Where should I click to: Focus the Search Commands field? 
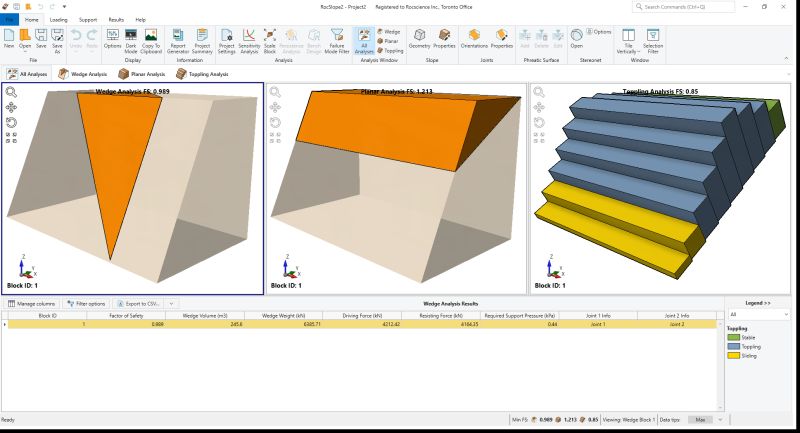click(684, 7)
